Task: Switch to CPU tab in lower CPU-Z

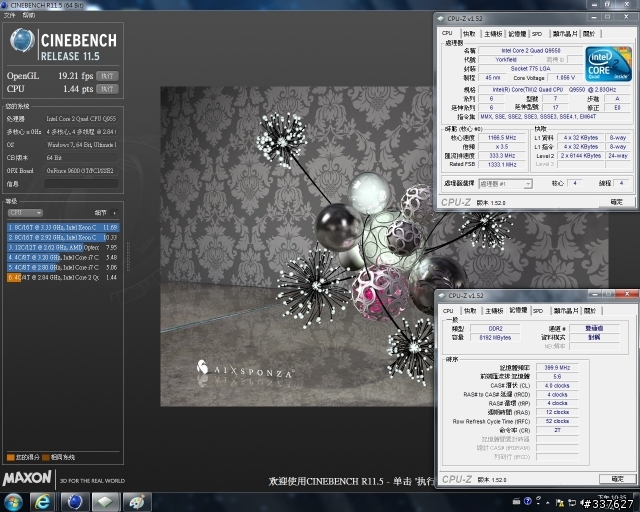Action: [448, 311]
